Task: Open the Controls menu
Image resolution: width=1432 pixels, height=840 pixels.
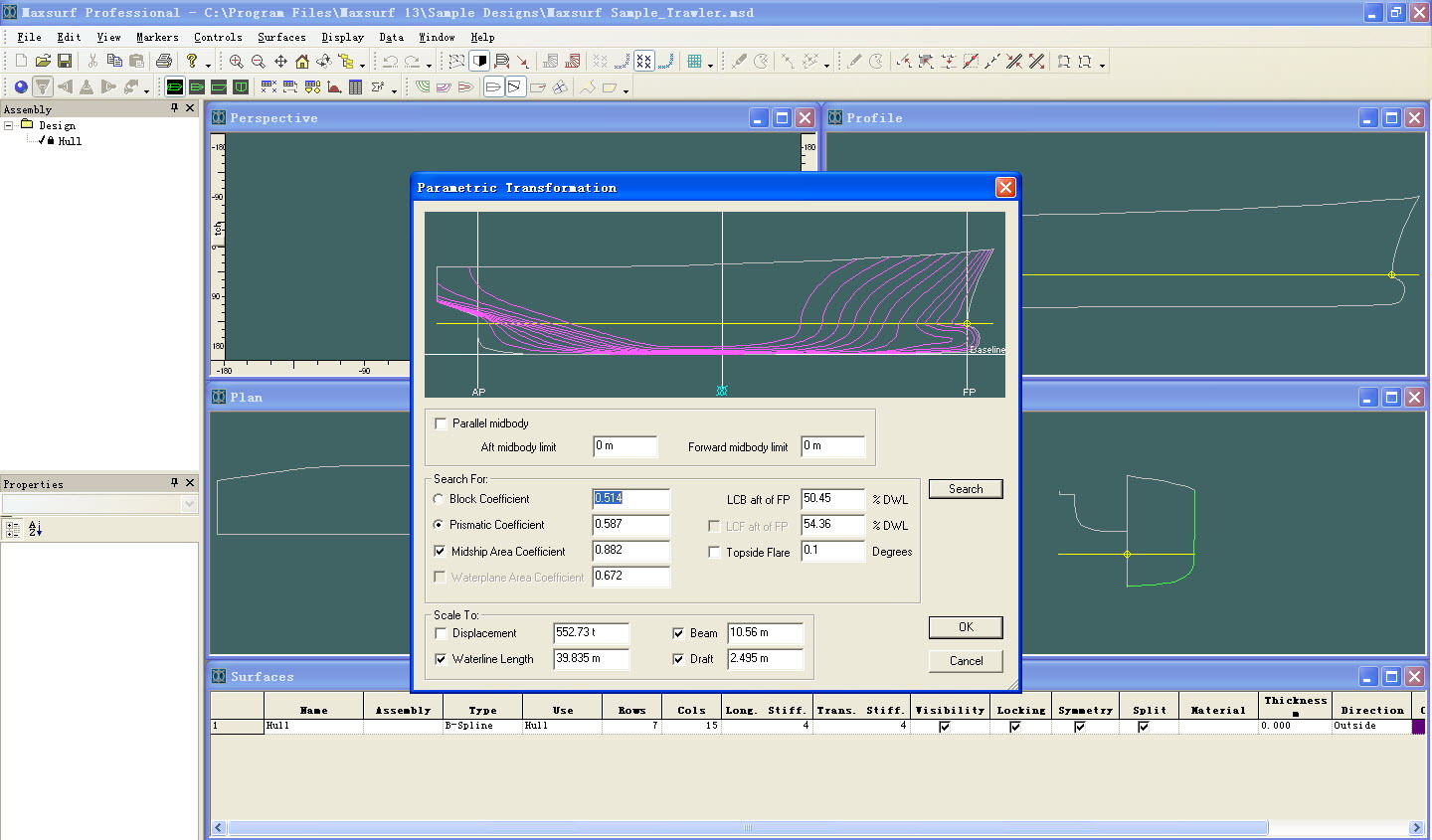Action: click(218, 37)
